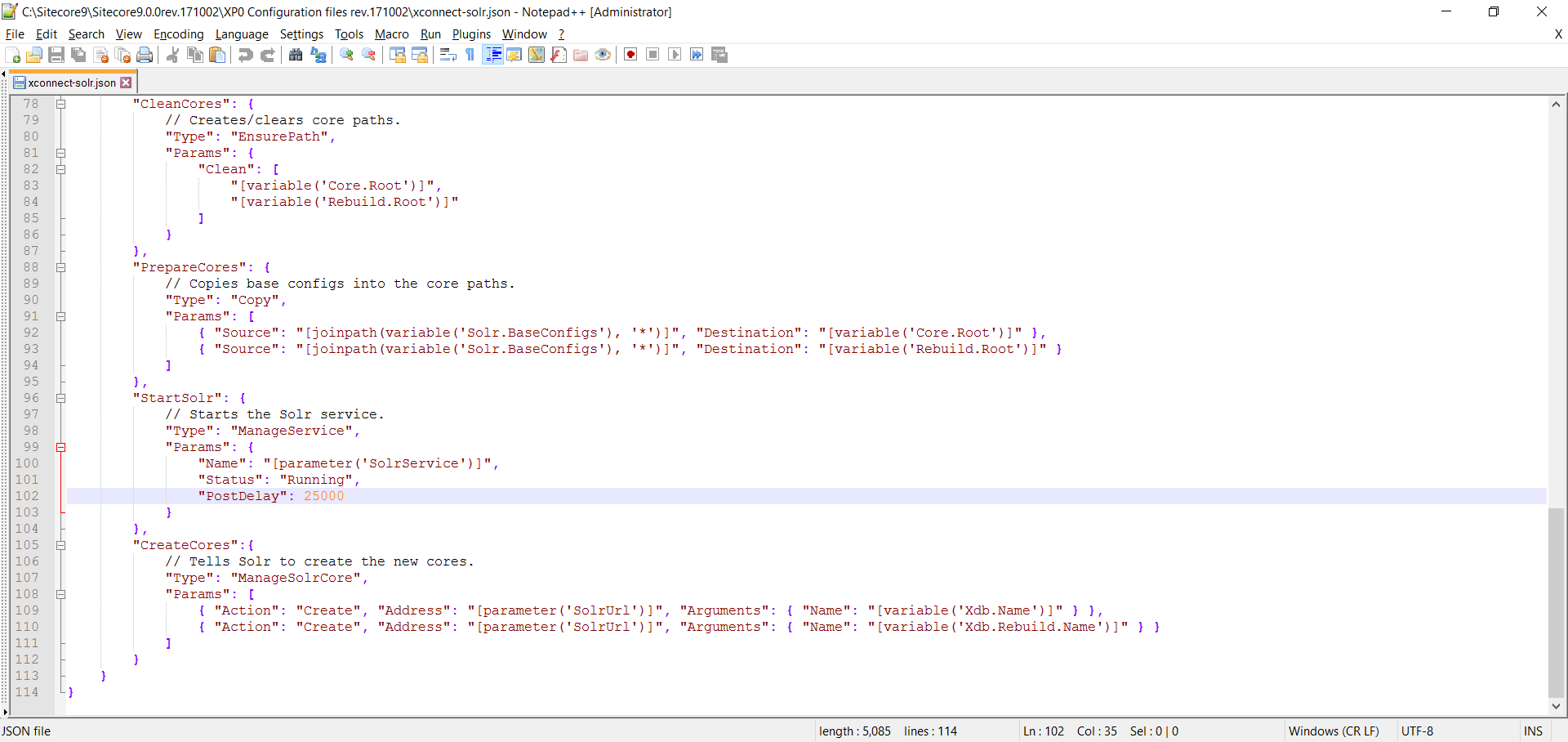This screenshot has height=742, width=1568.
Task: Open the Language menu
Action: 242,34
